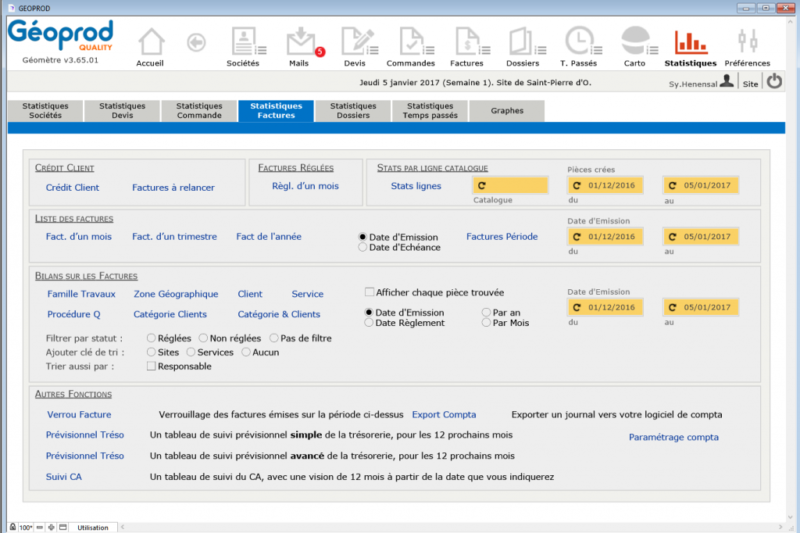The image size is (800, 533).
Task: Open the T. Passés clock icon
Action: coord(578,43)
